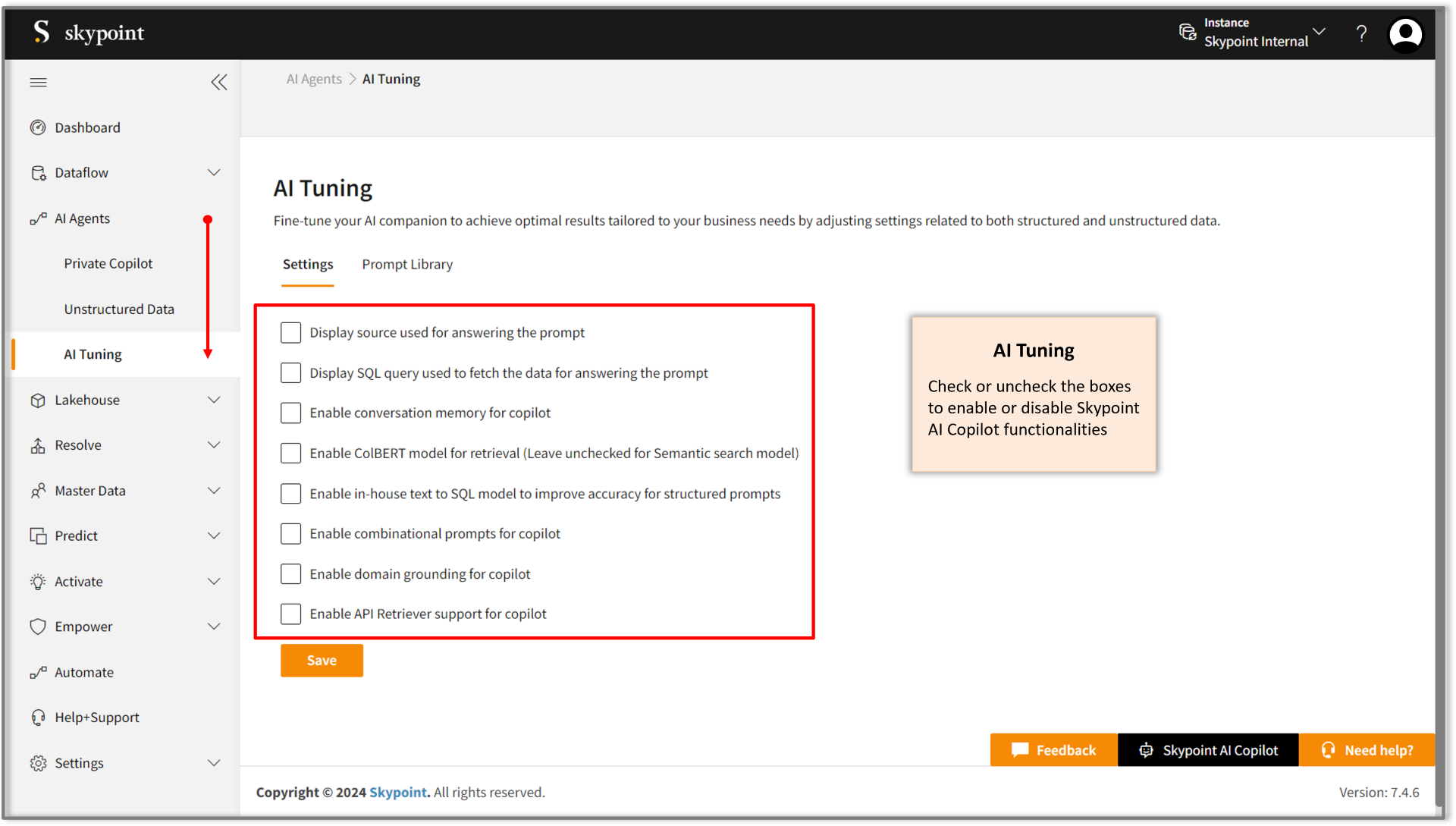Viewport: 1456px width, 826px height.
Task: Click the Need help? button label
Action: pyautogui.click(x=1379, y=750)
